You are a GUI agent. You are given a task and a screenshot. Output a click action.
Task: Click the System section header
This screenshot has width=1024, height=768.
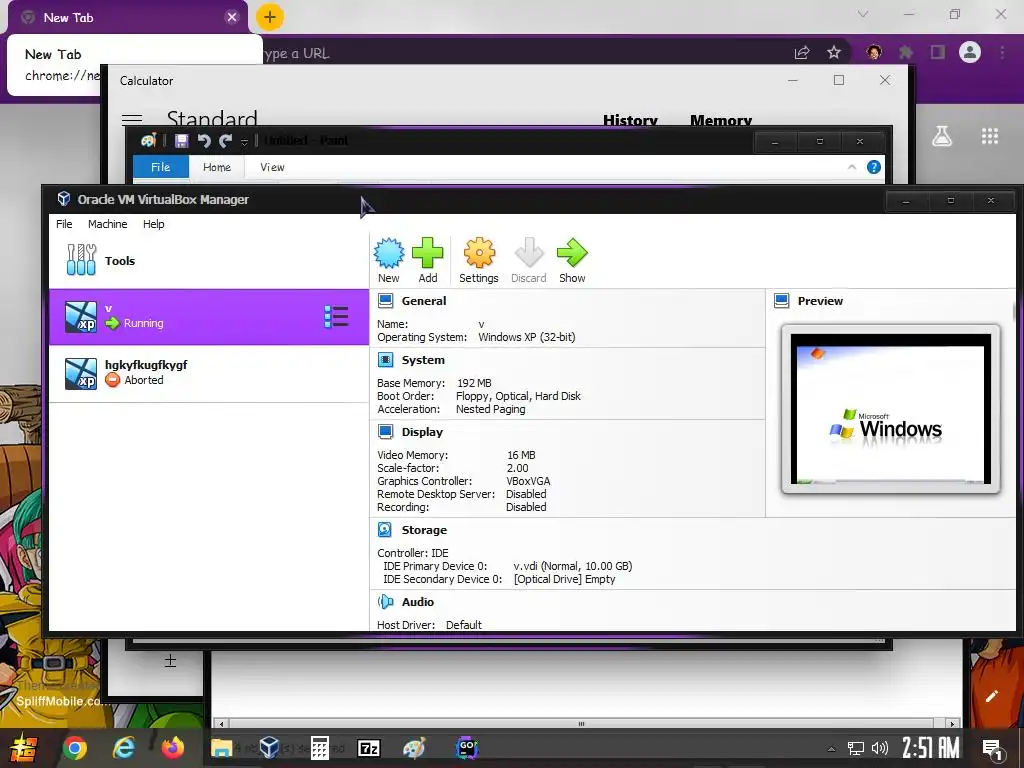(x=423, y=360)
